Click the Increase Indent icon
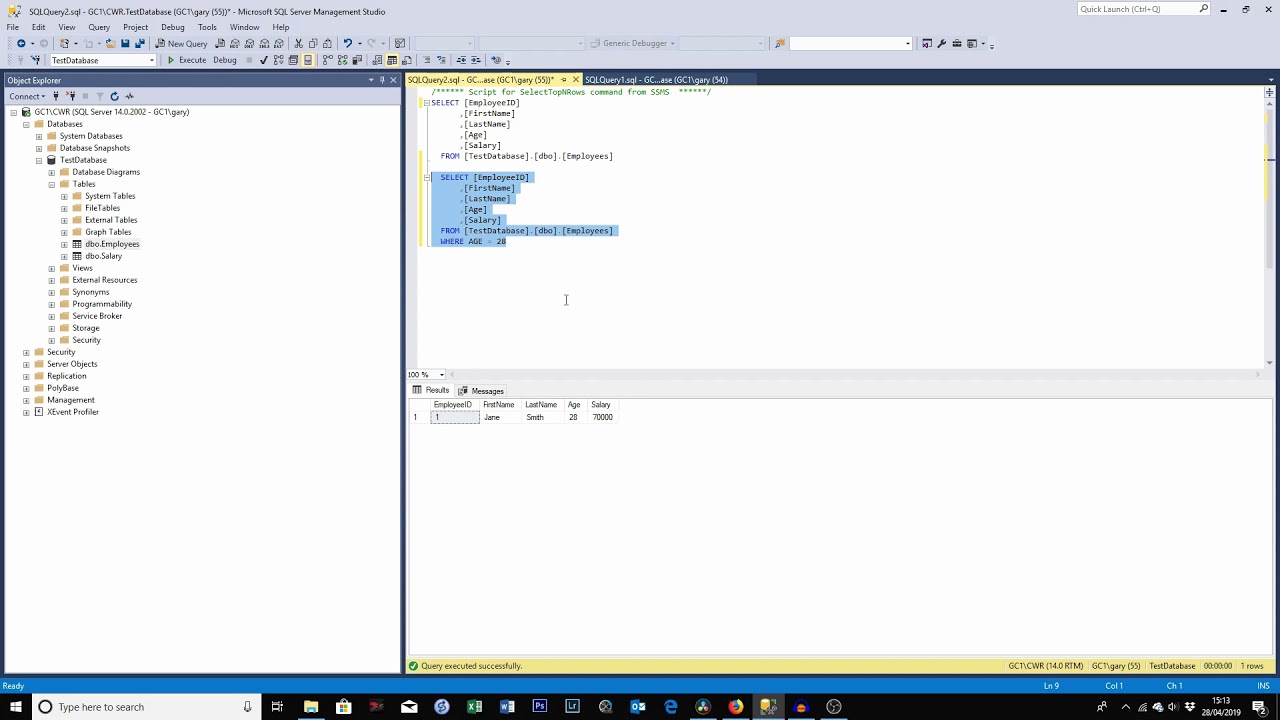The image size is (1280, 720). (x=475, y=60)
